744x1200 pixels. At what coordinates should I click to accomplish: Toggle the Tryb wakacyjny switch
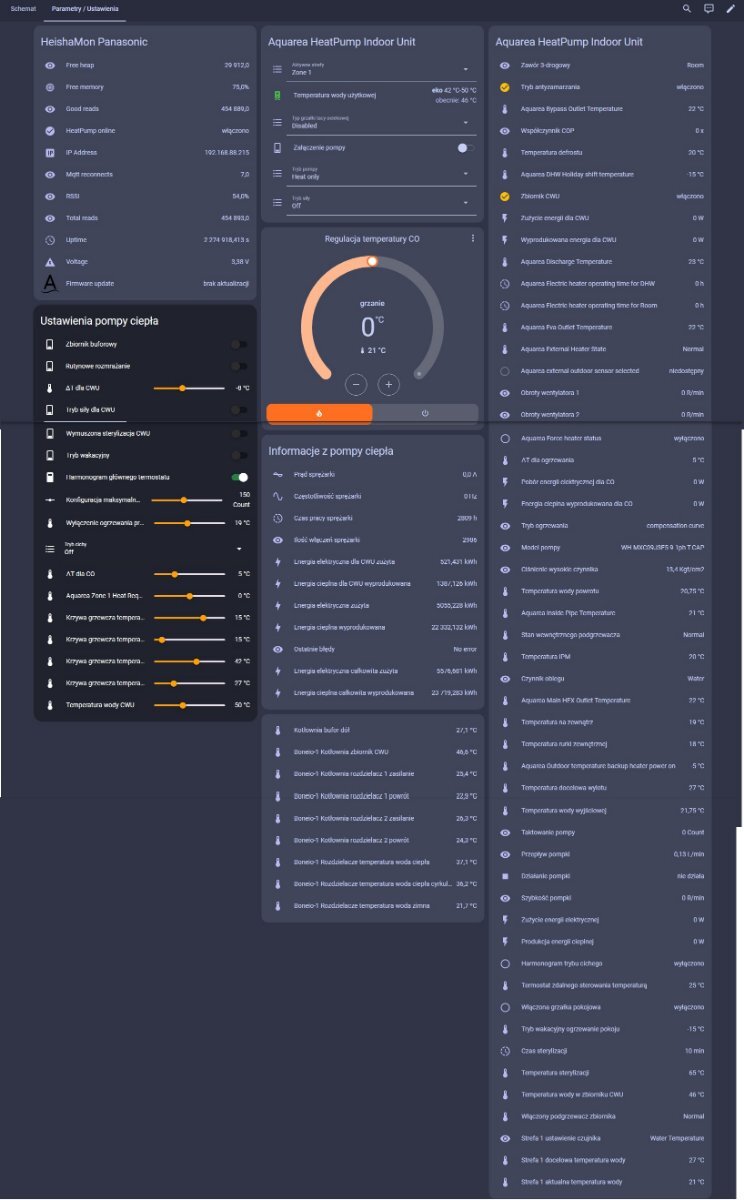238,456
